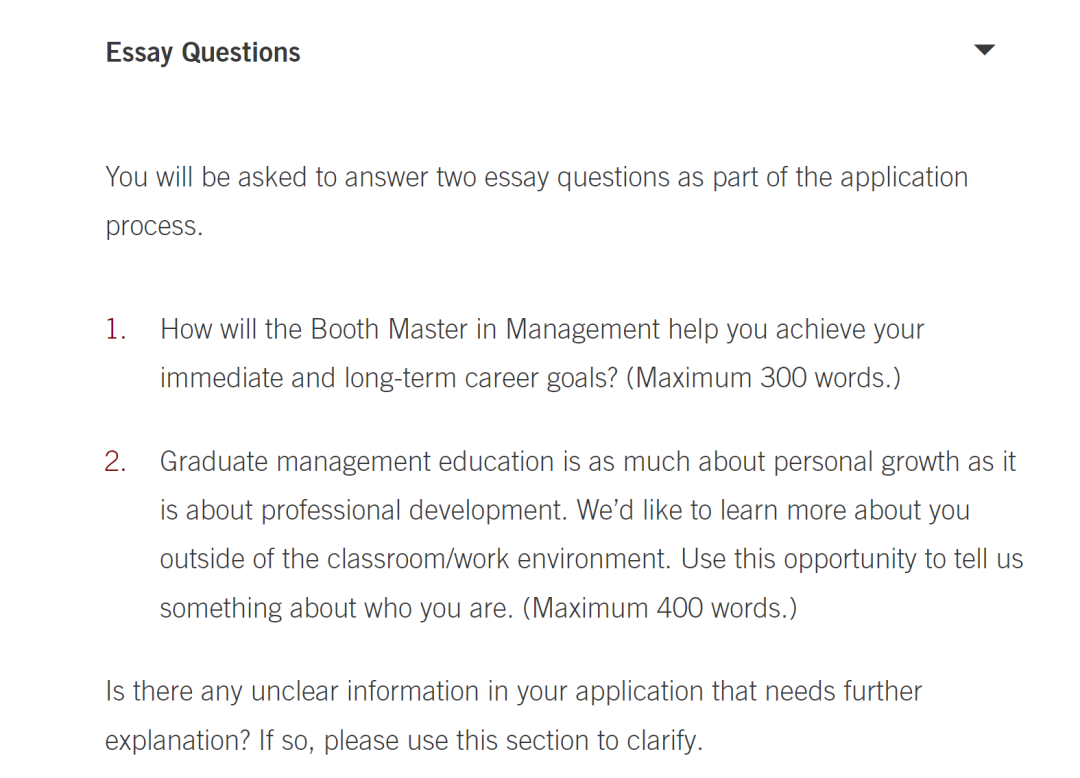The image size is (1080, 778).
Task: Click the word 'process.' in the intro
Action: pos(154,227)
